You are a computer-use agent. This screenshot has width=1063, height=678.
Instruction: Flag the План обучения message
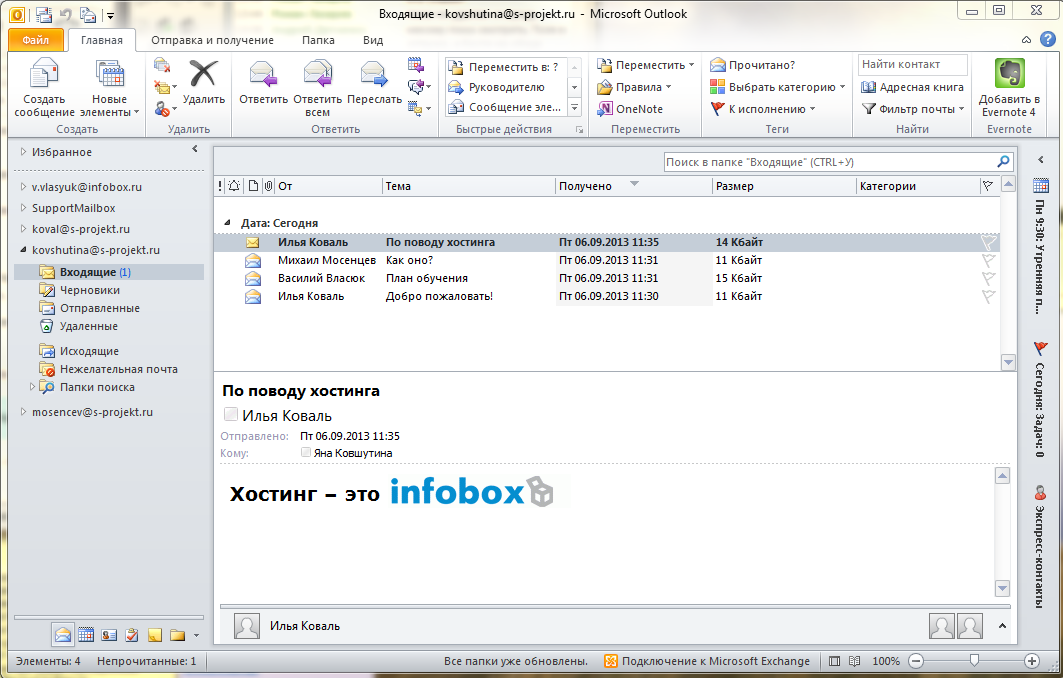(x=988, y=279)
